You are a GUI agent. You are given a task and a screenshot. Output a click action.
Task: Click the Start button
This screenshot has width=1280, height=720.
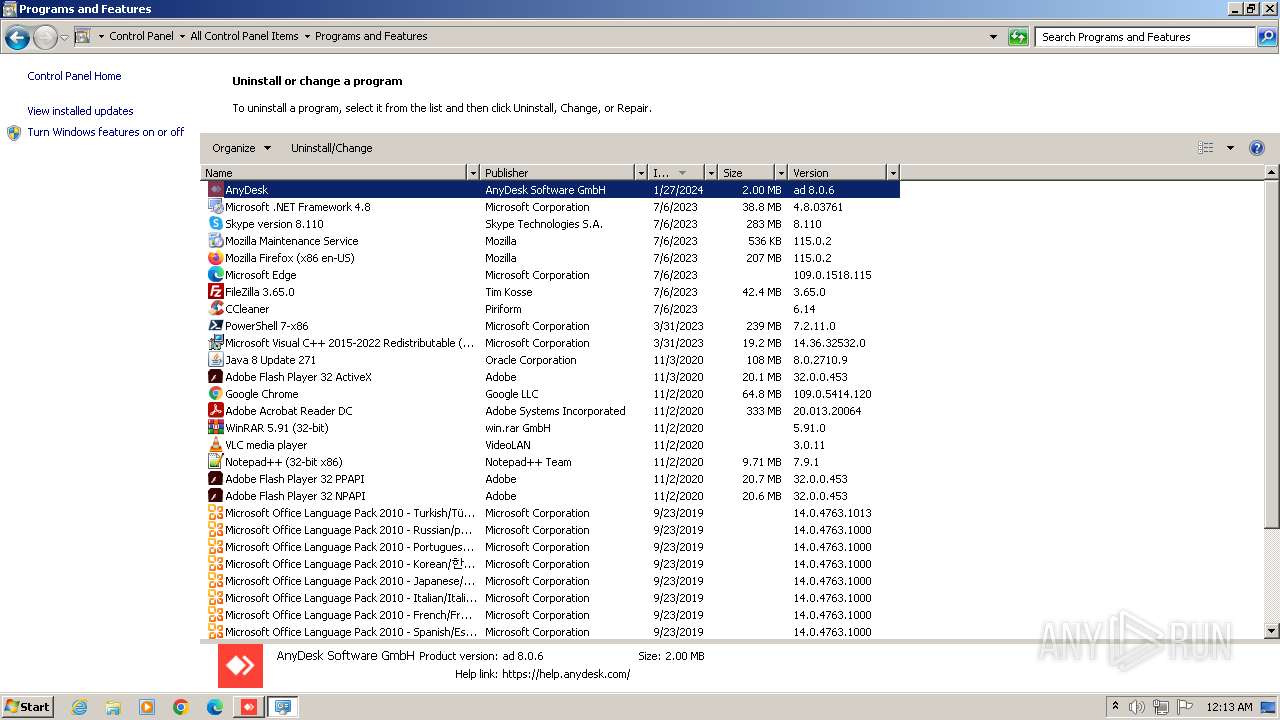click(27, 707)
